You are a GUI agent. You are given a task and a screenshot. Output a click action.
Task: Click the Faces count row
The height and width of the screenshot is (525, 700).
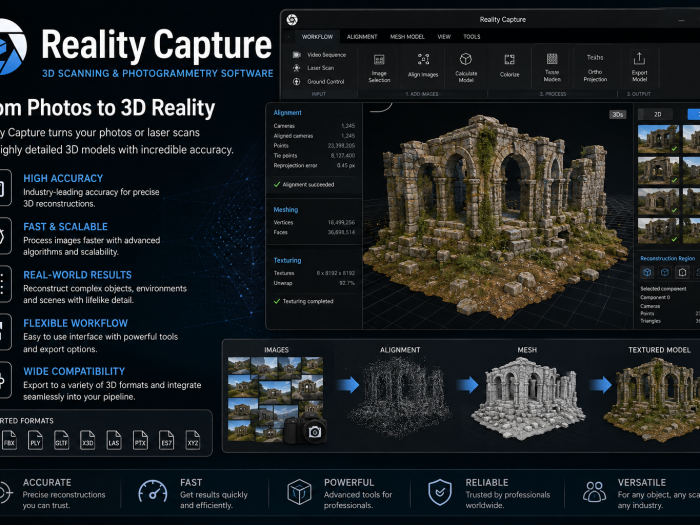coord(314,232)
